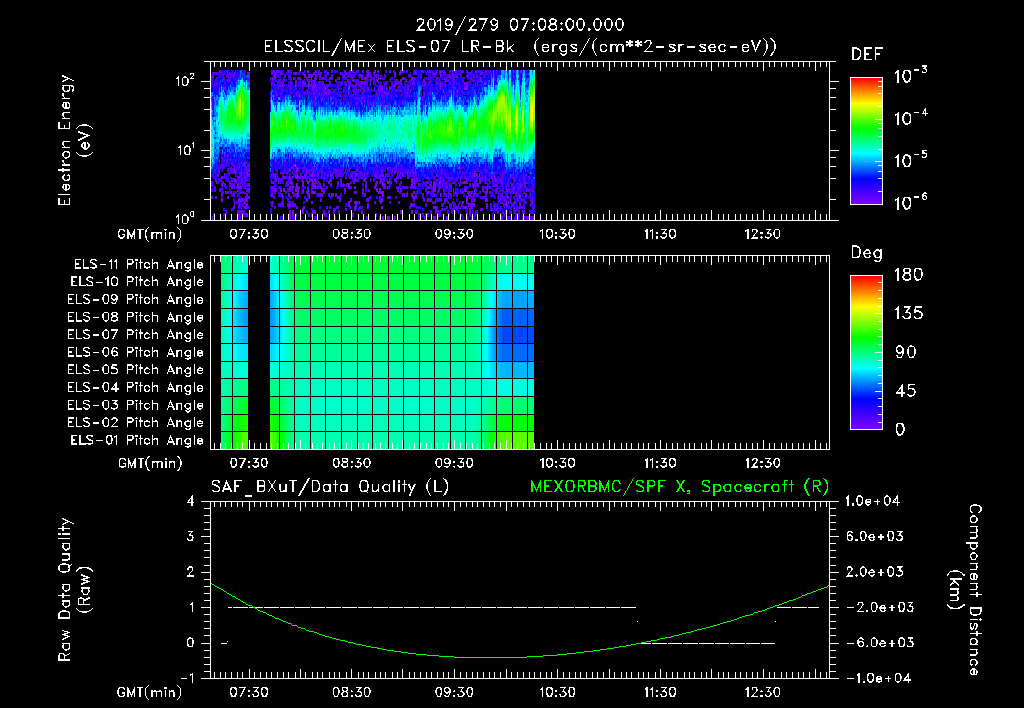Click the 10^-3 value on DEF scale

pos(910,76)
